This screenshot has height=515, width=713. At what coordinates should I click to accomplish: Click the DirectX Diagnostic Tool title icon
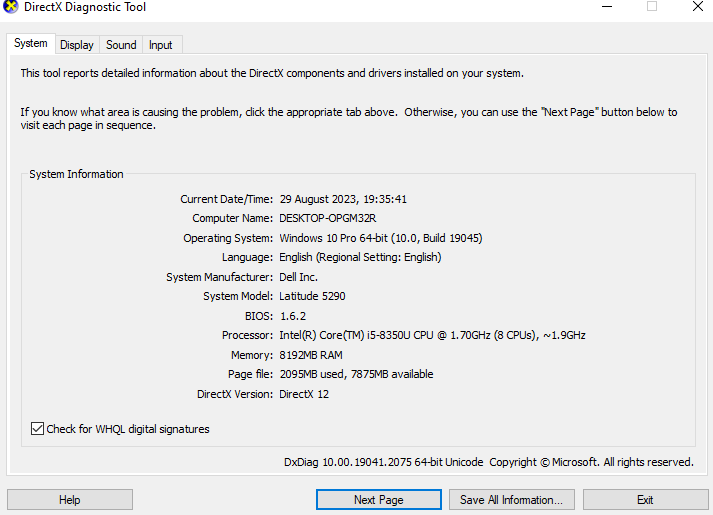(10, 7)
